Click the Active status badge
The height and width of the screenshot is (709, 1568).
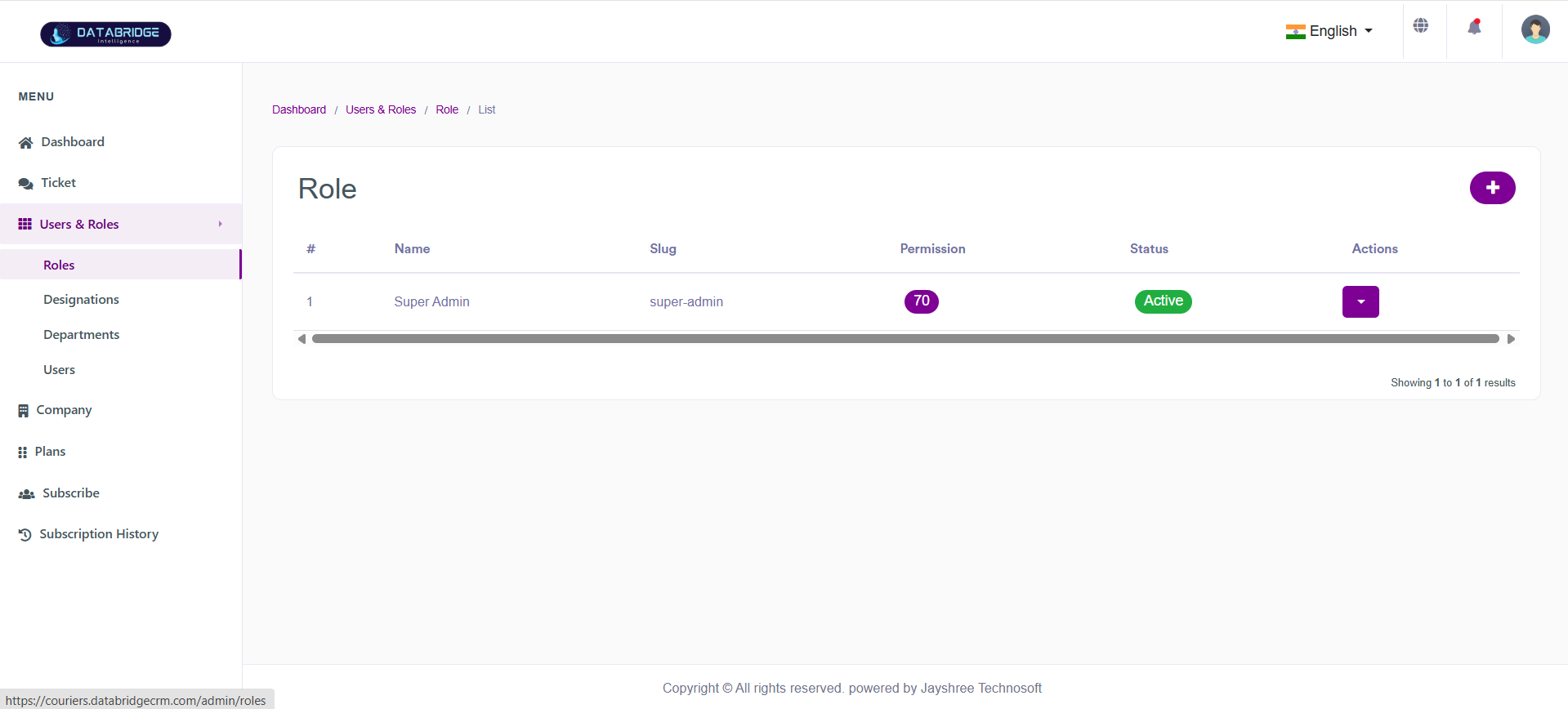click(x=1164, y=301)
